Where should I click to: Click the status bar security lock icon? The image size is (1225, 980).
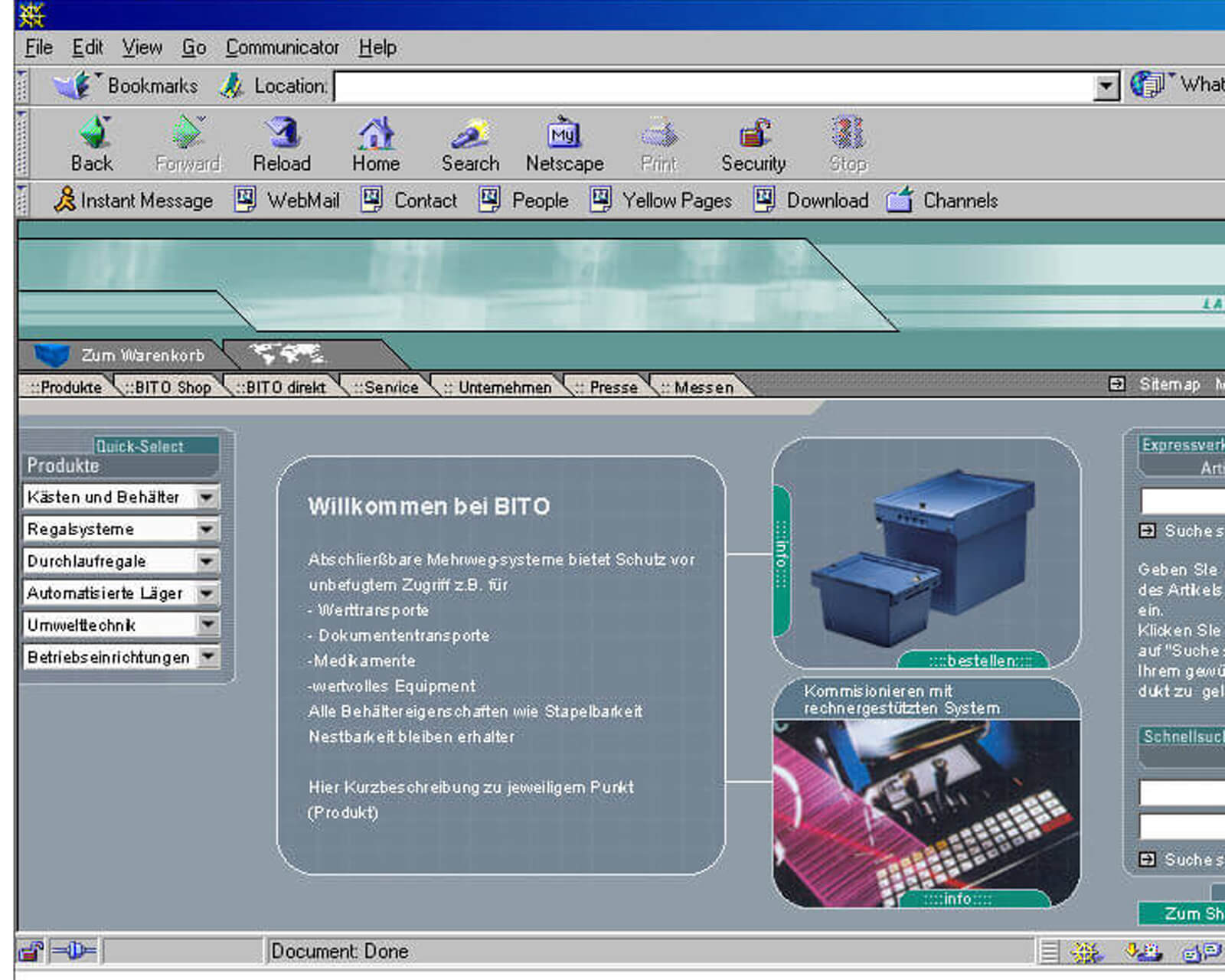click(31, 952)
